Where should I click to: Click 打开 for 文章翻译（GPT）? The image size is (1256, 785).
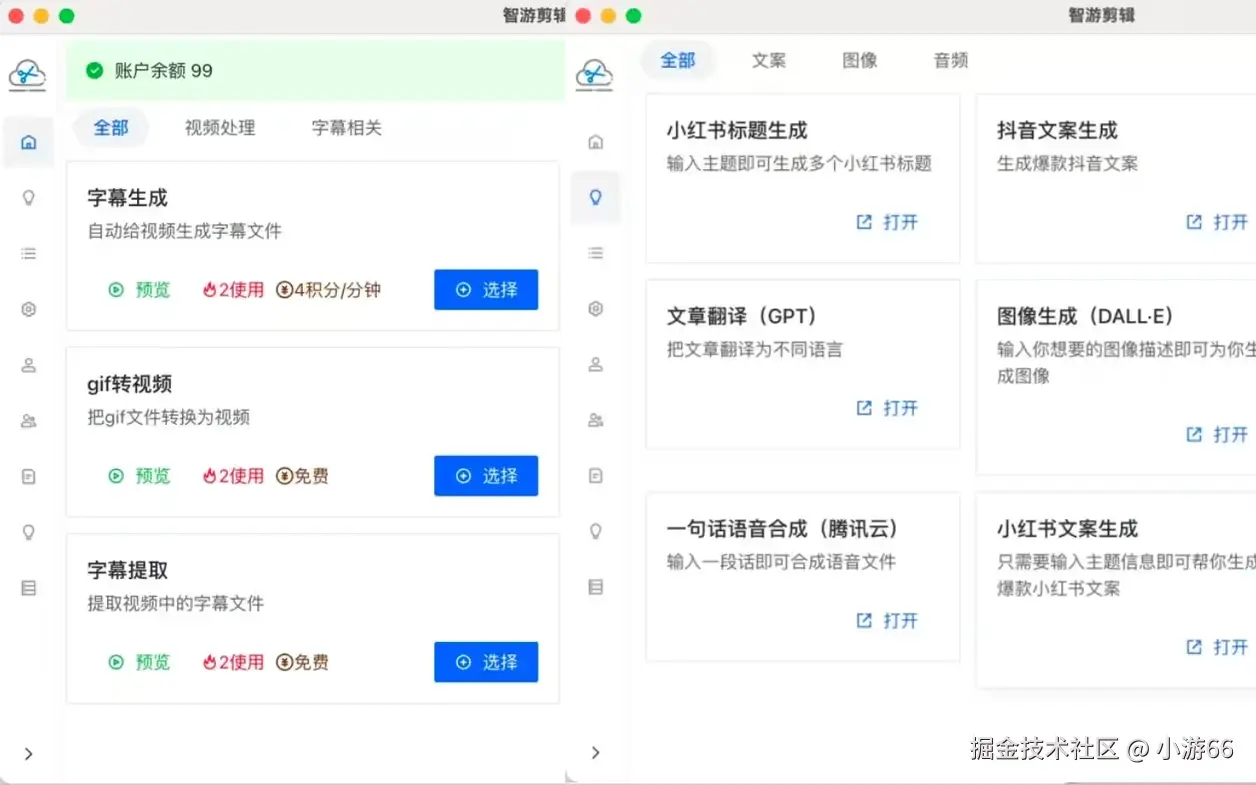coord(887,408)
